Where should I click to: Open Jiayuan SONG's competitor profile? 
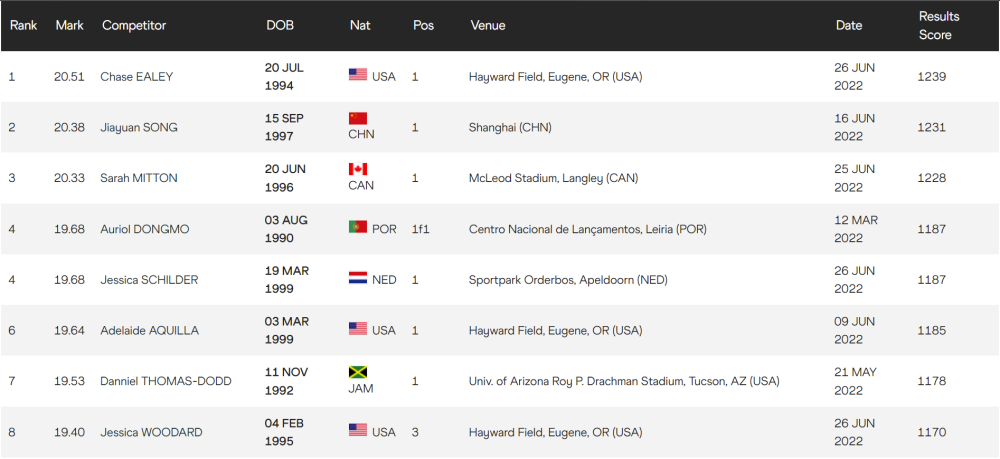coord(140,128)
